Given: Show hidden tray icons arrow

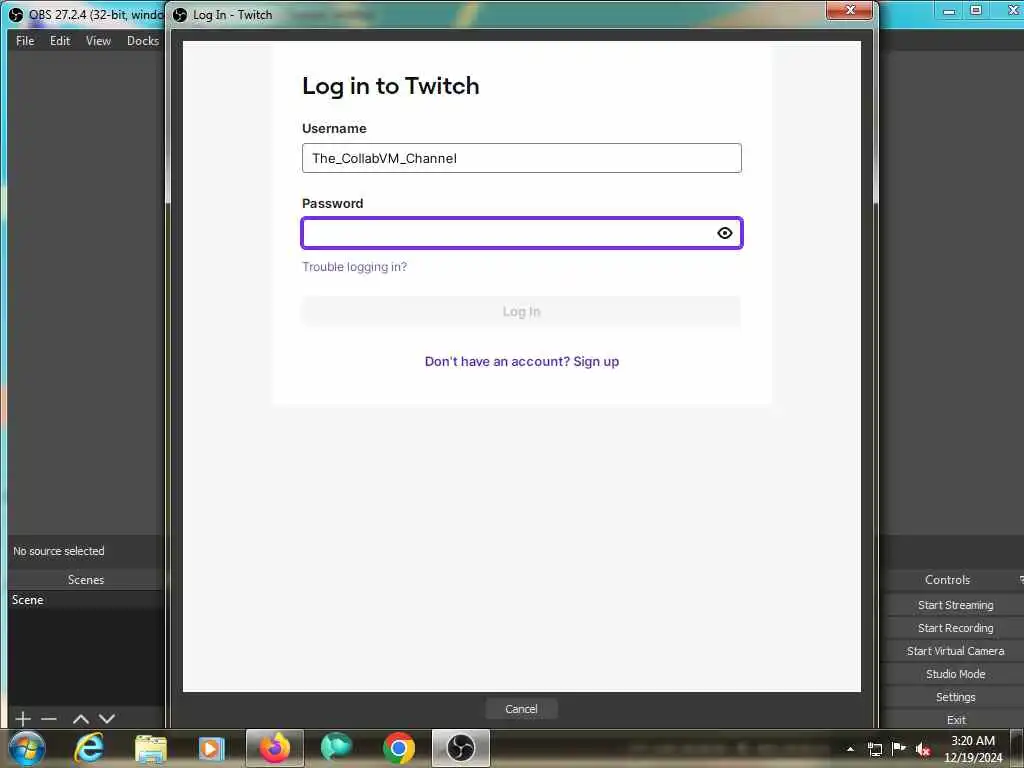Looking at the screenshot, I should [850, 749].
